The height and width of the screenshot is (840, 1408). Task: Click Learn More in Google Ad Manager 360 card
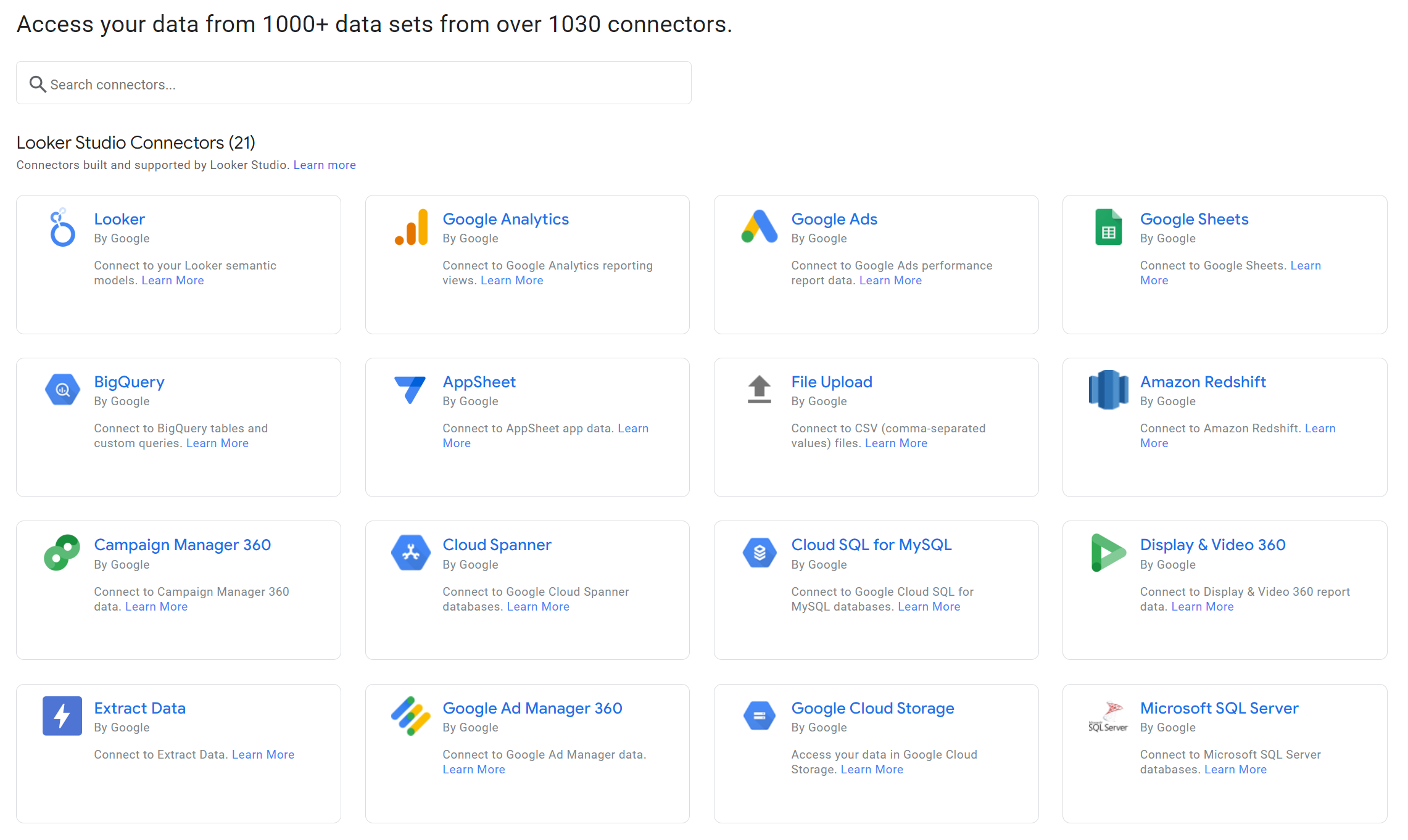473,770
